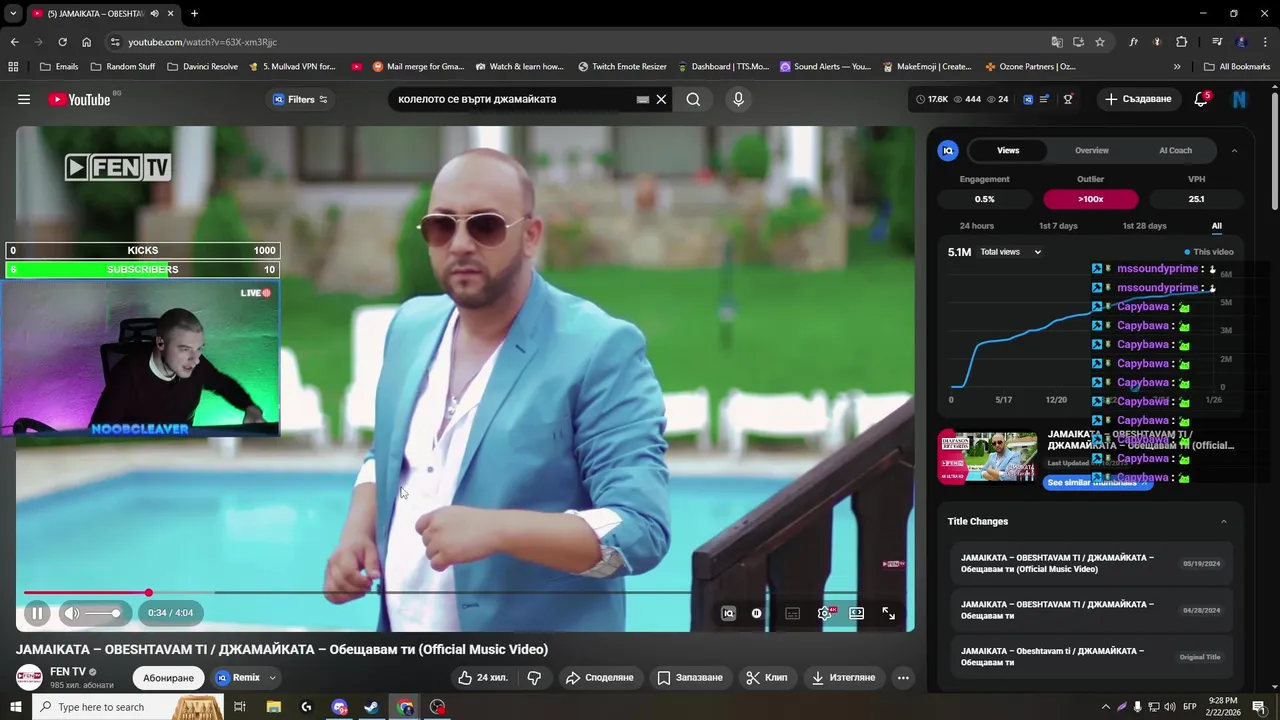Click the vidIQ trophy icon in header

click(1068, 99)
